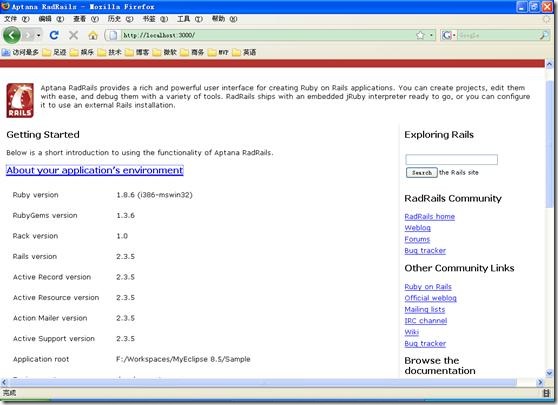Open the 足迹 bookmarks folder
Image resolution: width=558 pixels, height=405 pixels.
(54, 52)
